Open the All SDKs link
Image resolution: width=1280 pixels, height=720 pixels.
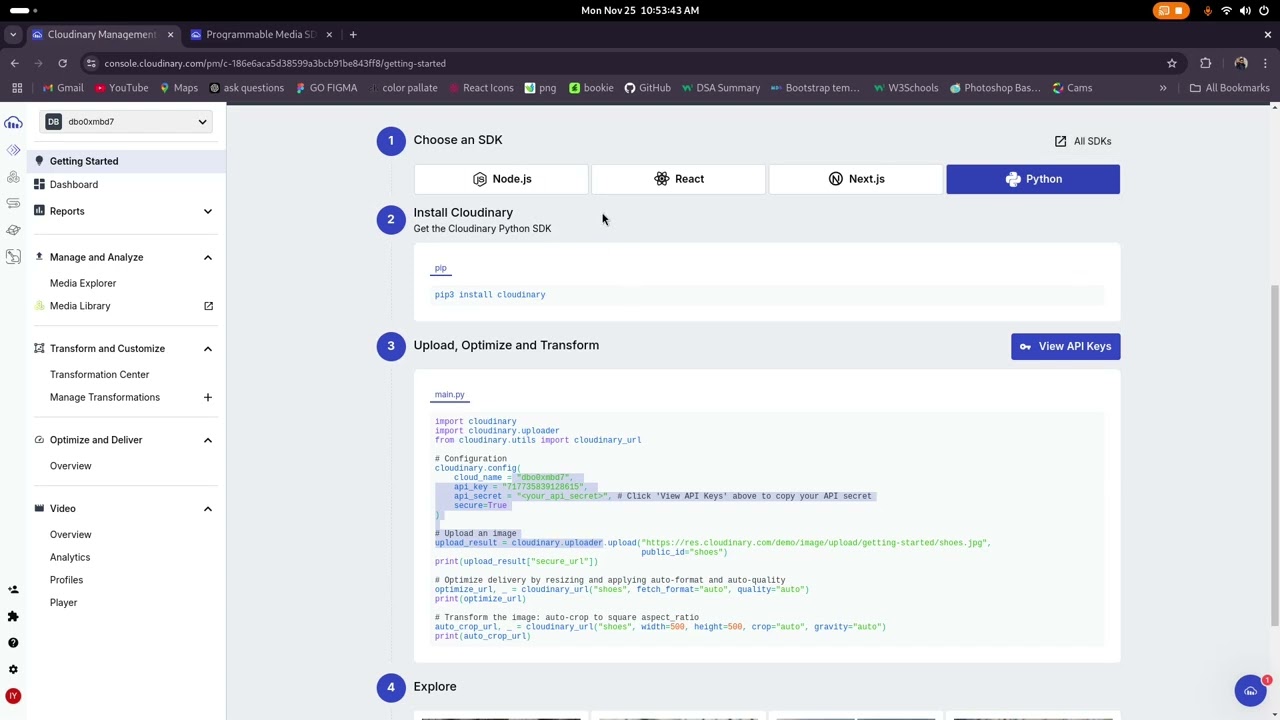point(1083,141)
